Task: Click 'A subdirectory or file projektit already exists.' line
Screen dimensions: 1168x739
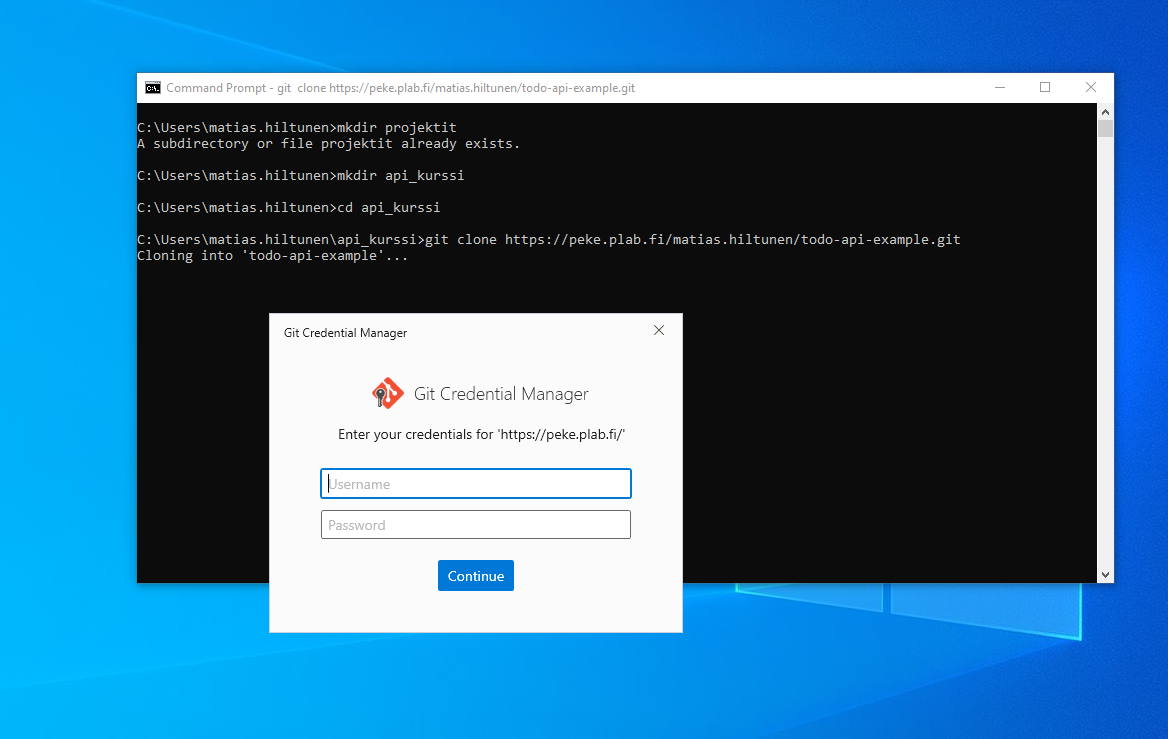Action: point(328,144)
